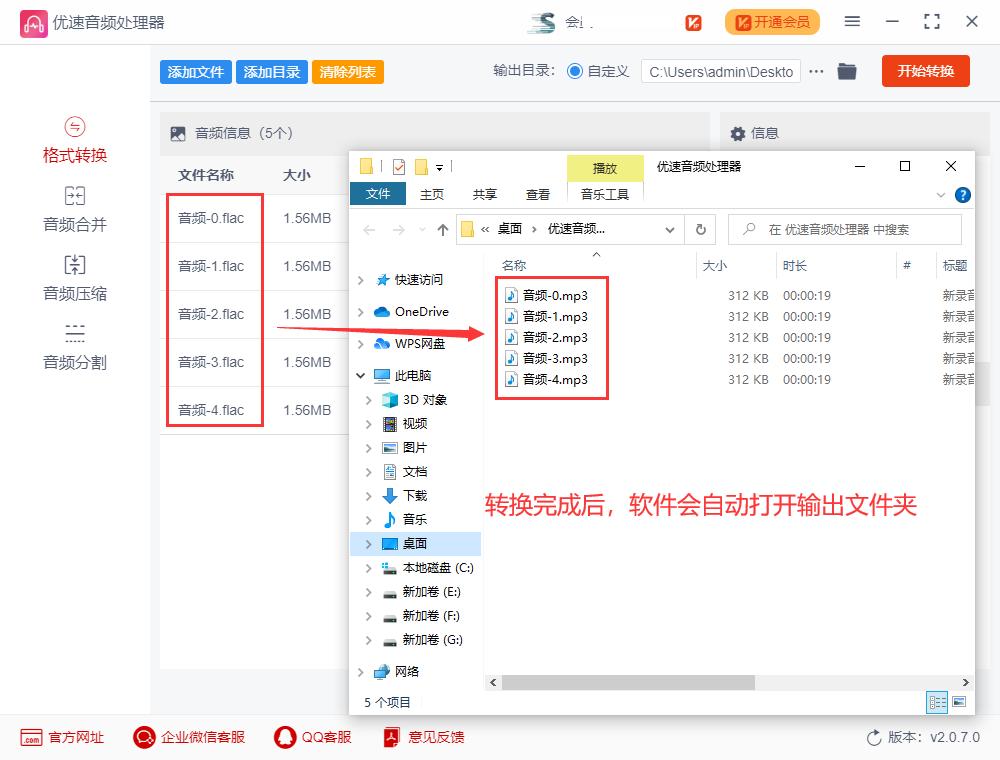The image size is (1000, 760).
Task: Switch Explorer to thumbnail view via bottom-right toggle
Action: [957, 702]
